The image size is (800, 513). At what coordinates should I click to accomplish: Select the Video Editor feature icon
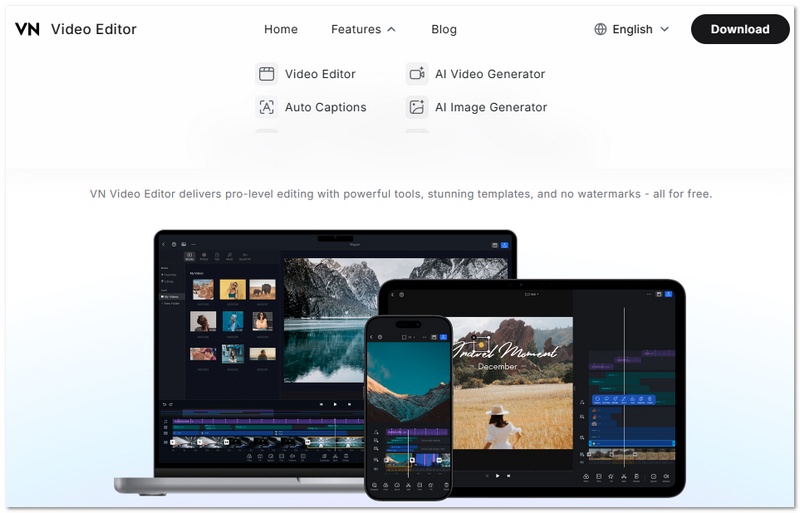(266, 74)
